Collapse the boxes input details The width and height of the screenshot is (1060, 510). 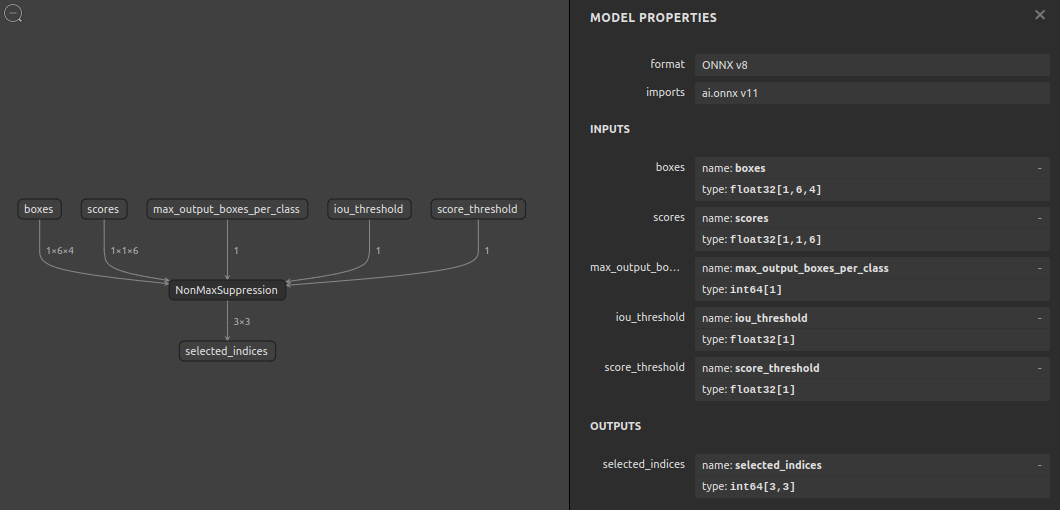(x=1040, y=168)
